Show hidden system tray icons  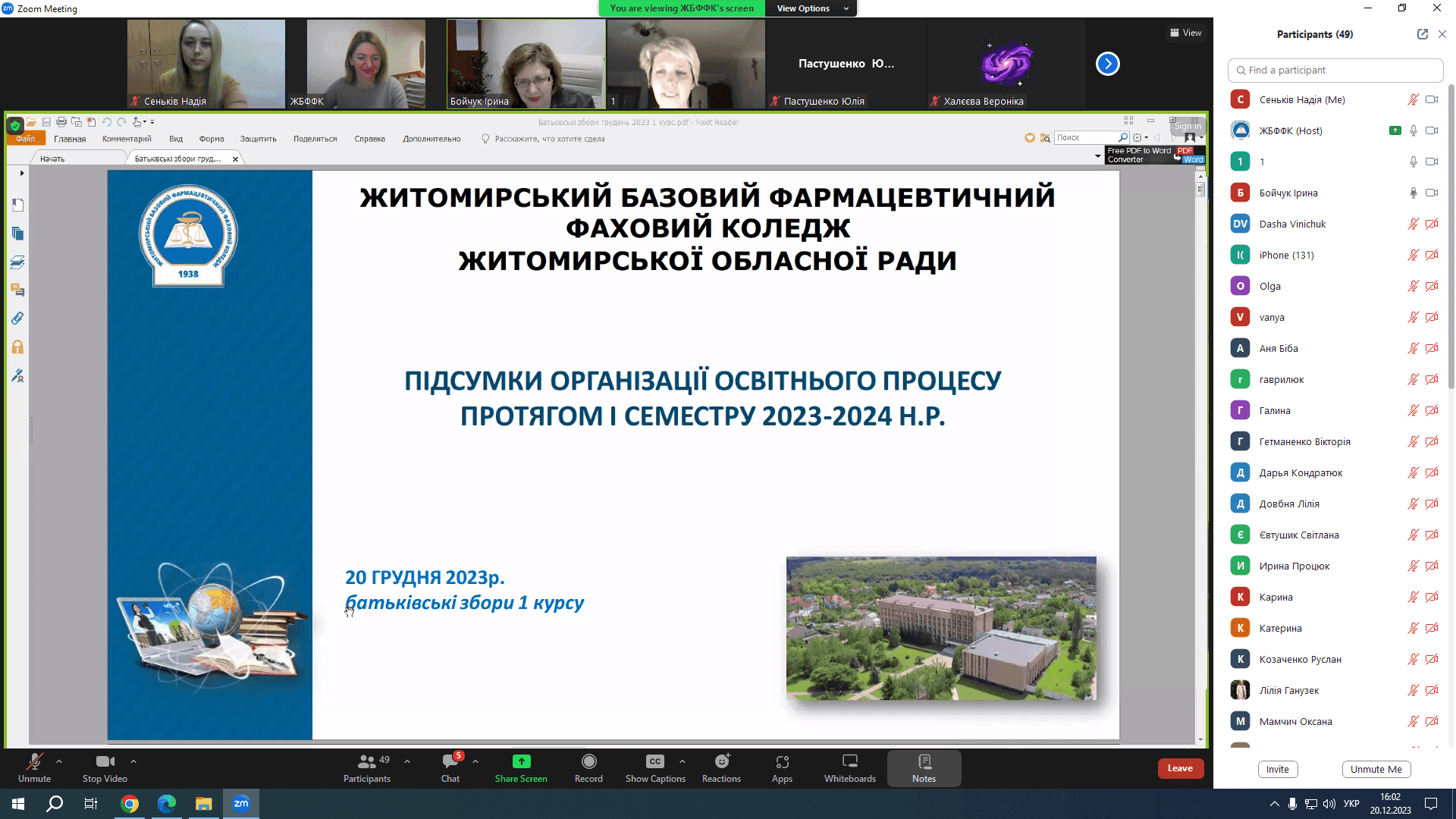[1274, 804]
